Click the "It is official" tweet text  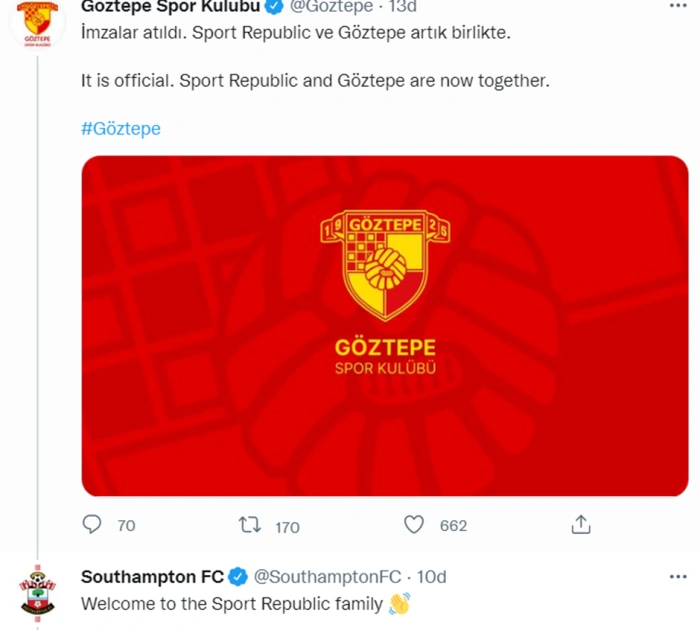(x=315, y=81)
